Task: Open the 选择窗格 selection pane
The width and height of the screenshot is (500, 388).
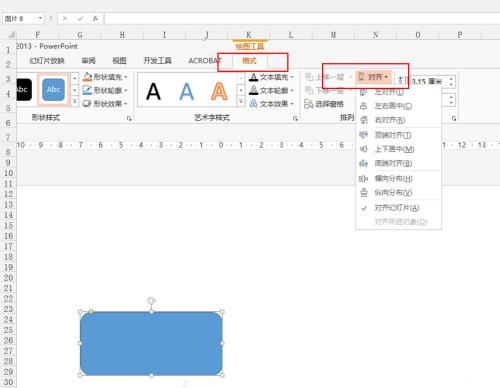Action: [324, 104]
